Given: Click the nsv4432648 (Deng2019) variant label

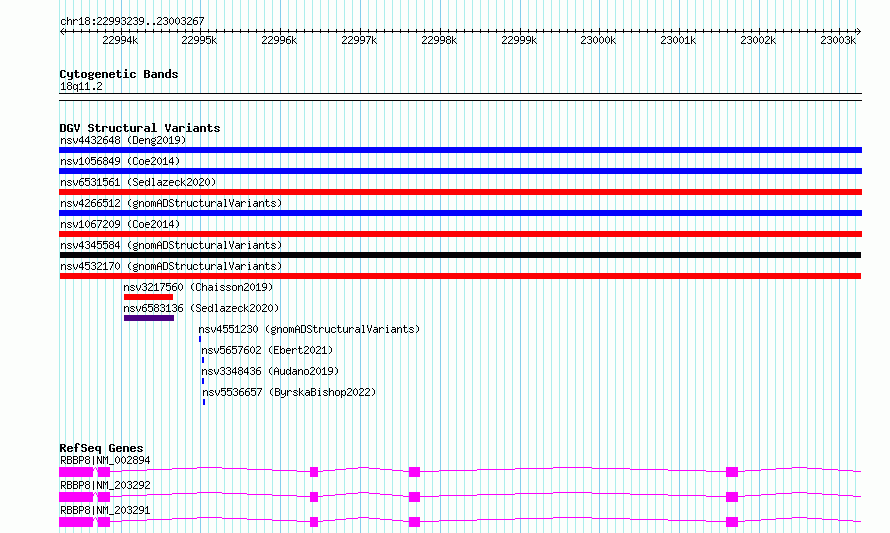Looking at the screenshot, I should click(x=123, y=140).
